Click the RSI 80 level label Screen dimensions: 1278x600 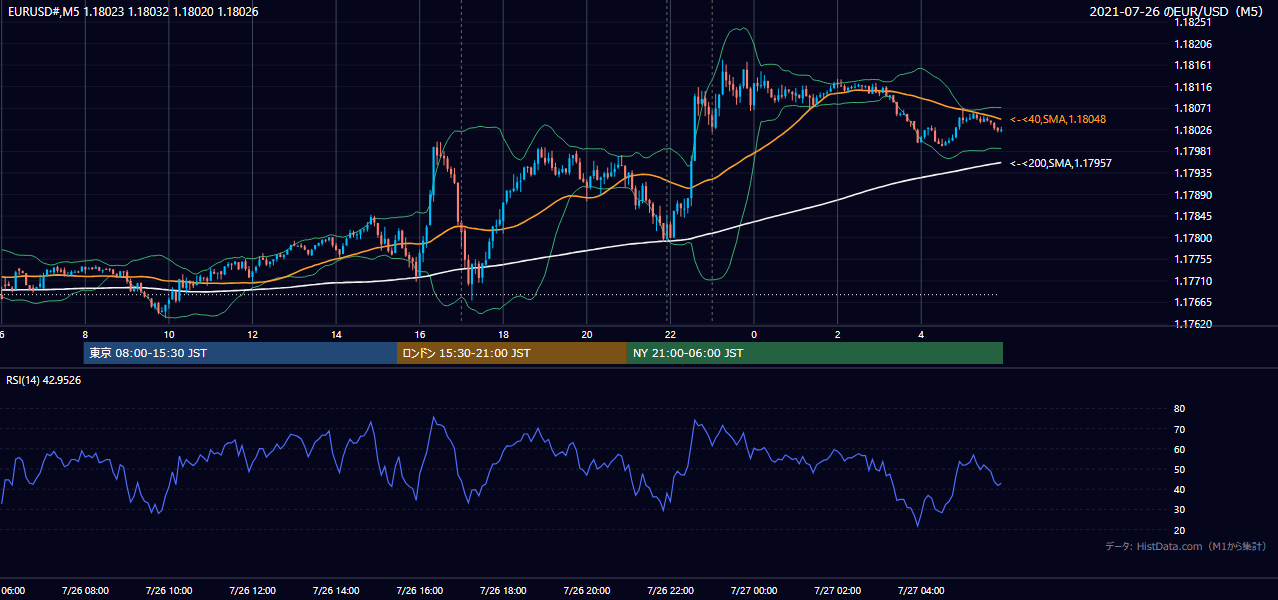point(1179,409)
